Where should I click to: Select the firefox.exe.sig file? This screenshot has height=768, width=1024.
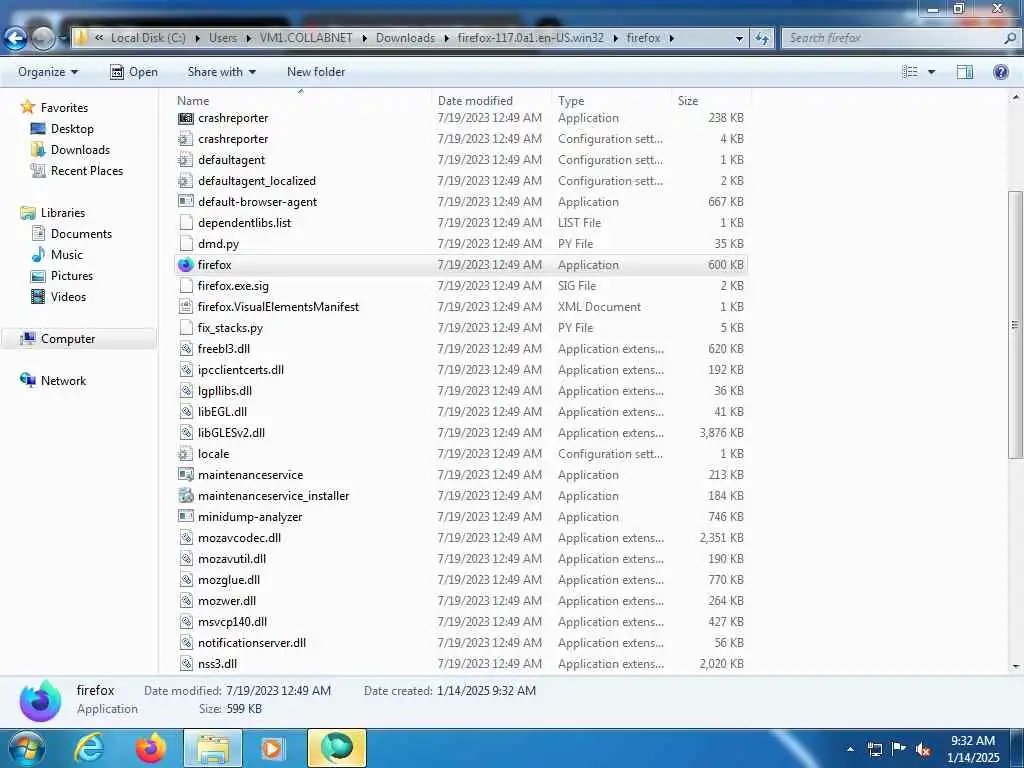461,285
